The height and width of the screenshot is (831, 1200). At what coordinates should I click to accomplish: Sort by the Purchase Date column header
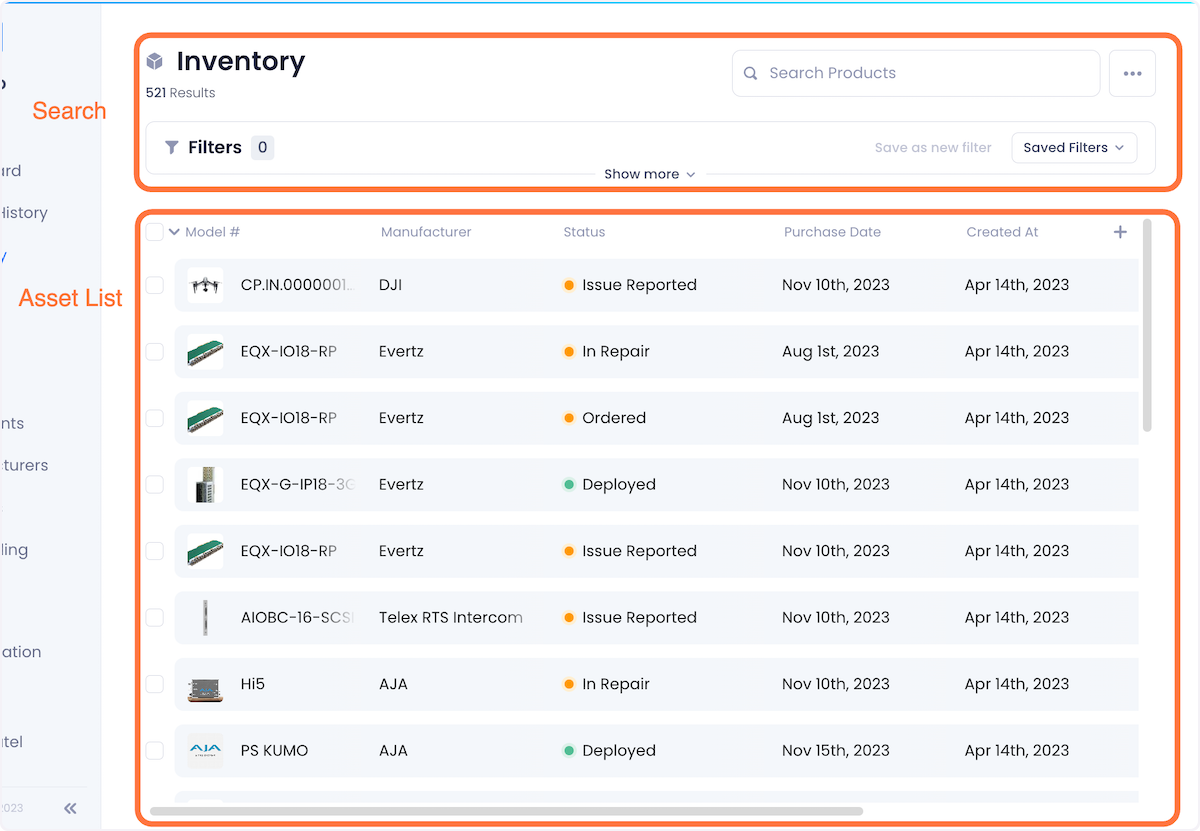(x=832, y=232)
